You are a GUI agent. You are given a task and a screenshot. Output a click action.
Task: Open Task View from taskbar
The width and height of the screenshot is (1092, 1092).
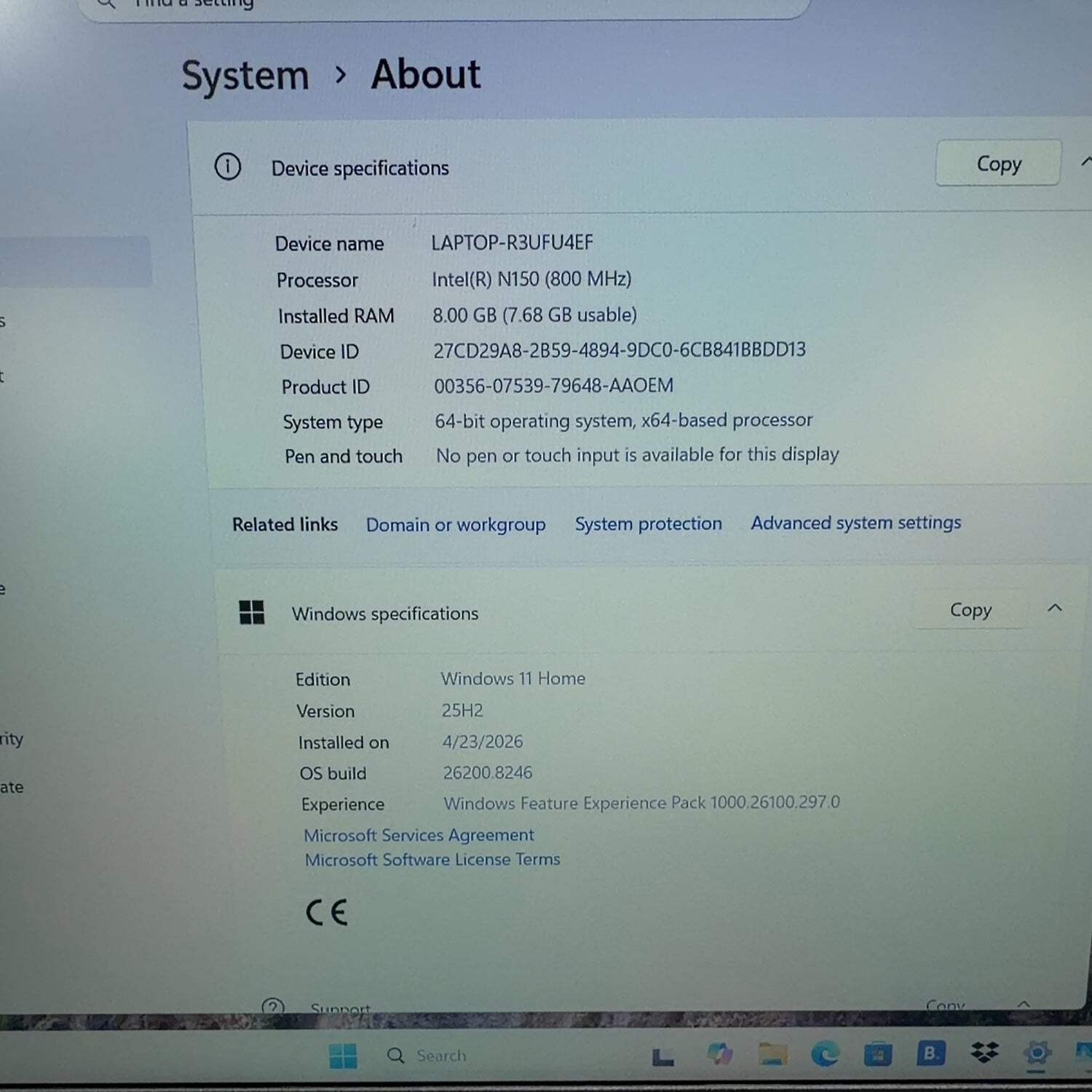[x=662, y=1056]
